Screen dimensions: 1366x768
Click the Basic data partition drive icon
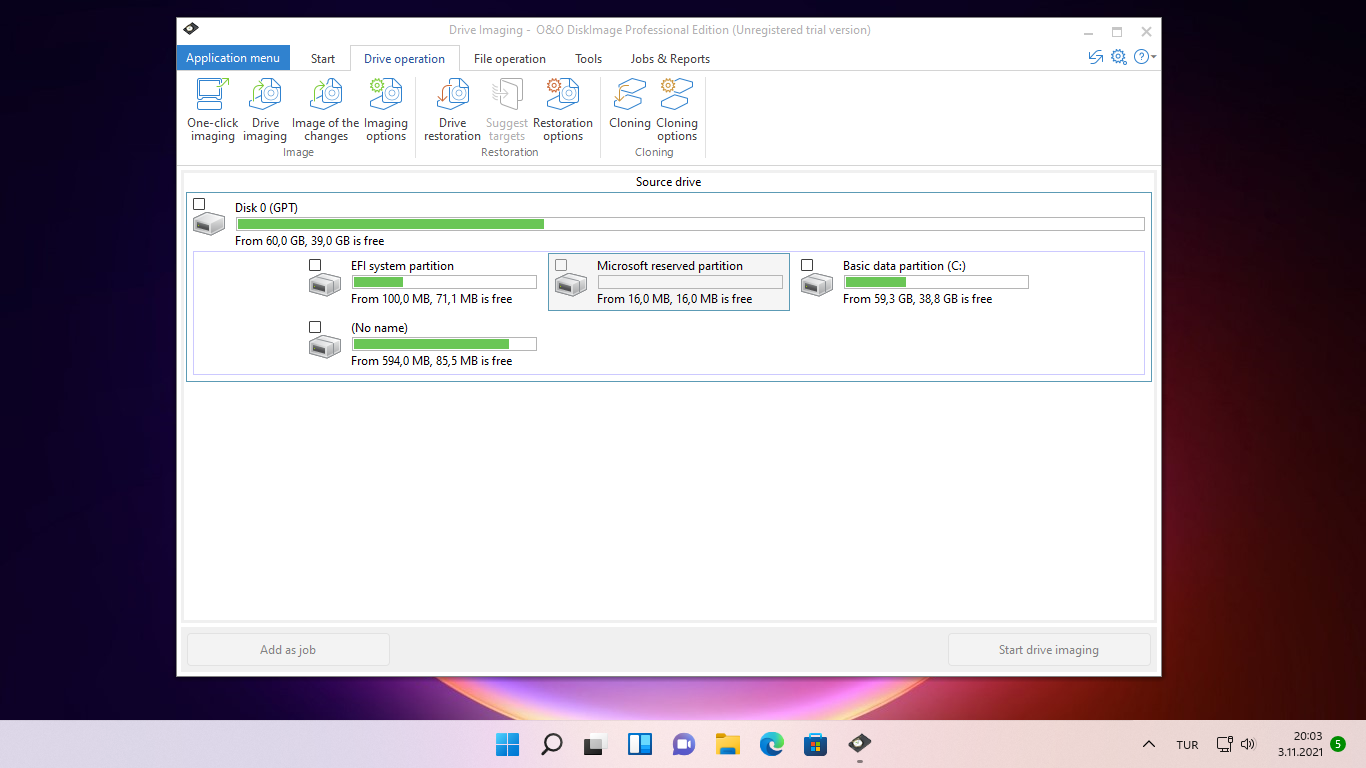coord(817,286)
